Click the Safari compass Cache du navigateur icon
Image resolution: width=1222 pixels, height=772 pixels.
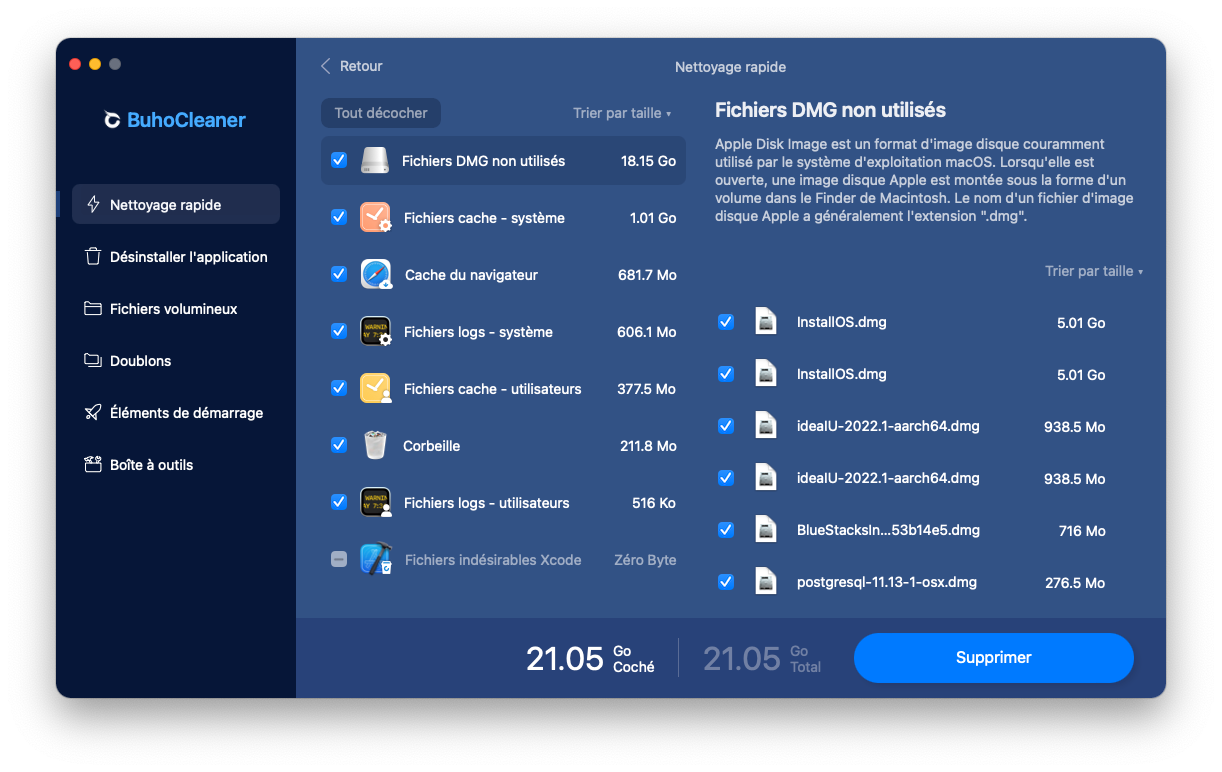click(x=376, y=274)
